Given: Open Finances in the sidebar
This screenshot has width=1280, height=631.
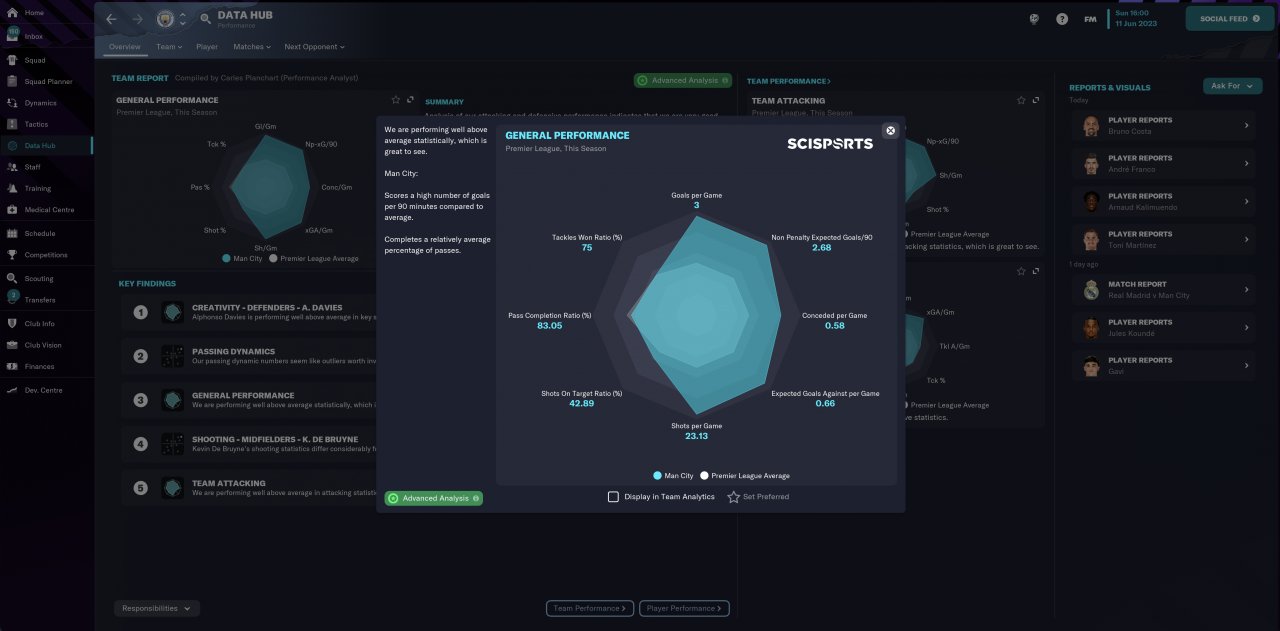Looking at the screenshot, I should (46, 367).
